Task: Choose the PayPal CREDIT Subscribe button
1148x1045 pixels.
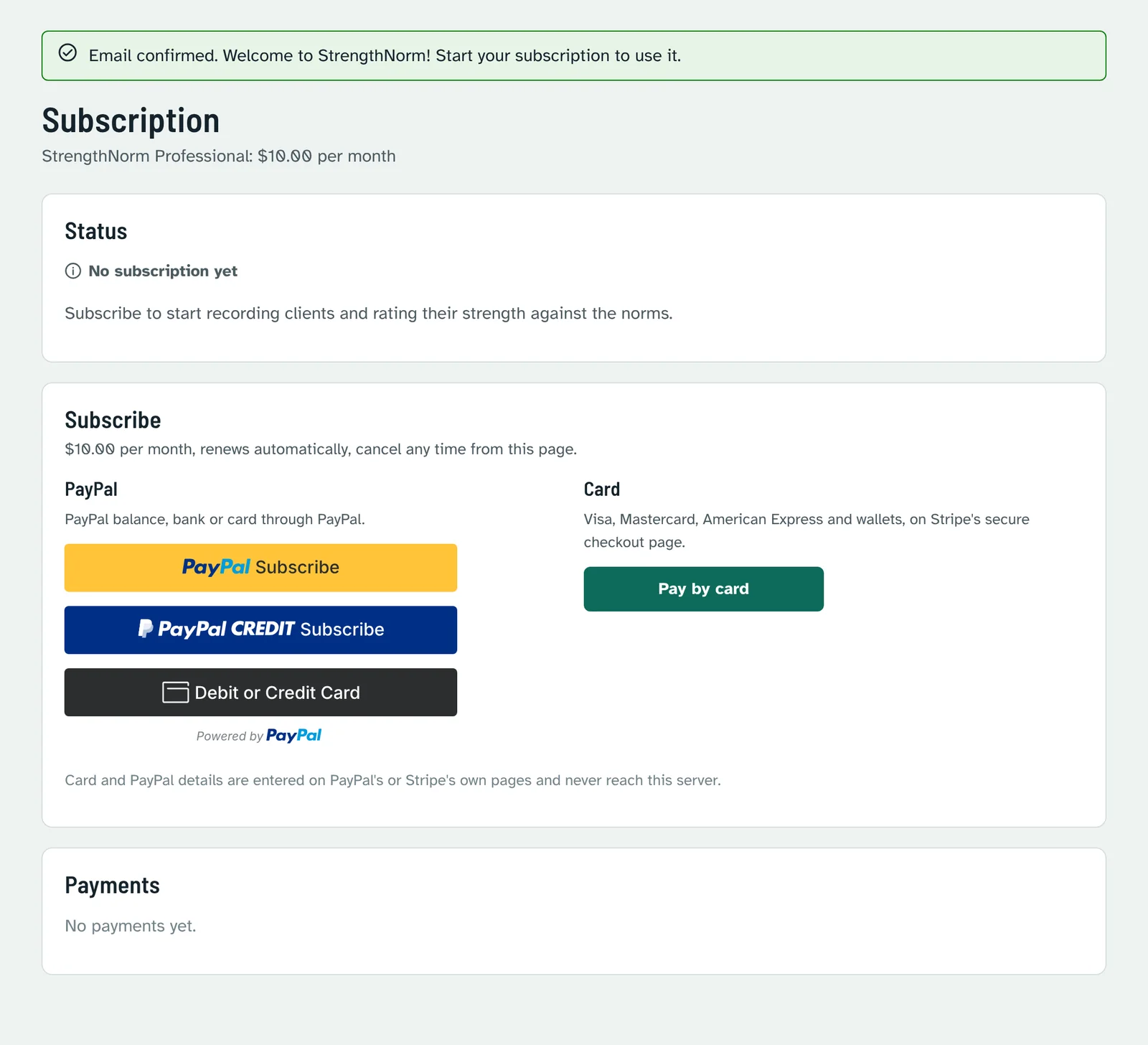Action: pyautogui.click(x=260, y=630)
